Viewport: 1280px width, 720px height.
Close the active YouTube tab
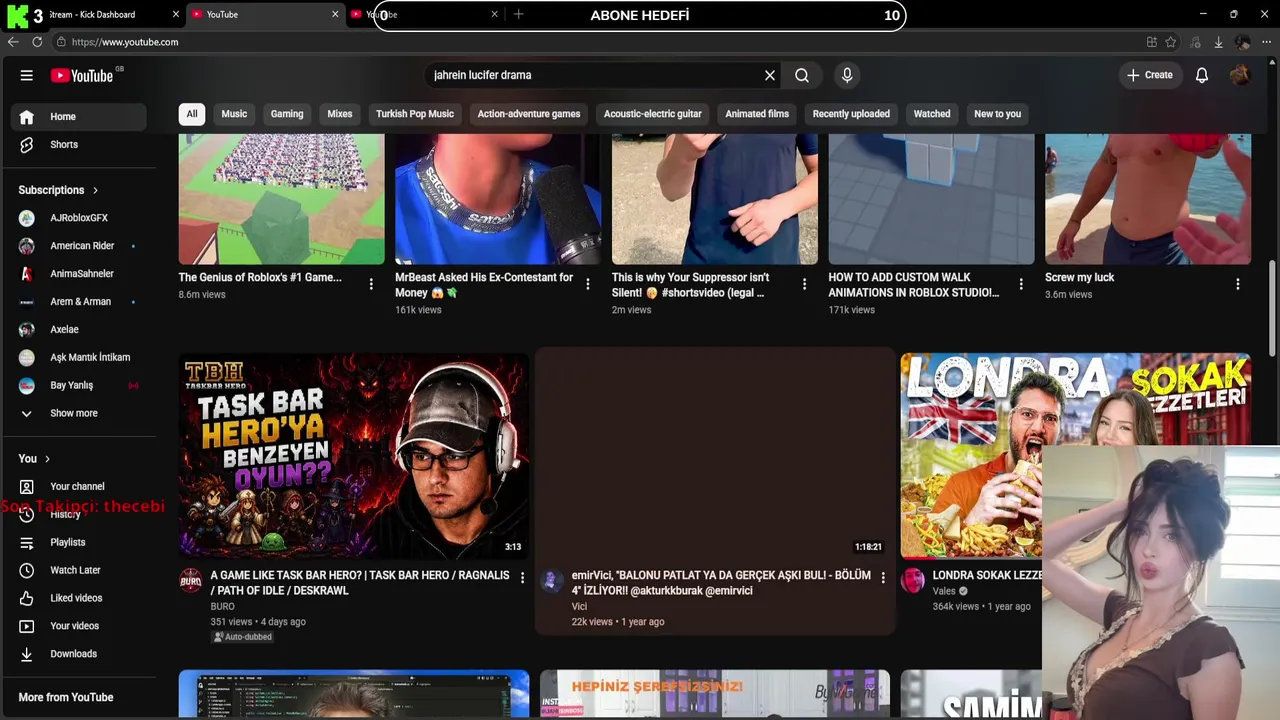pyautogui.click(x=335, y=14)
